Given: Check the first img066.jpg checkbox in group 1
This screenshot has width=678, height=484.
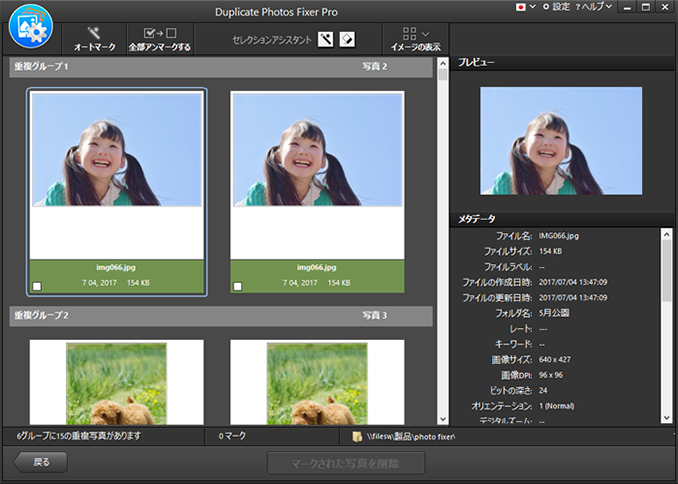Looking at the screenshot, I should point(37,286).
